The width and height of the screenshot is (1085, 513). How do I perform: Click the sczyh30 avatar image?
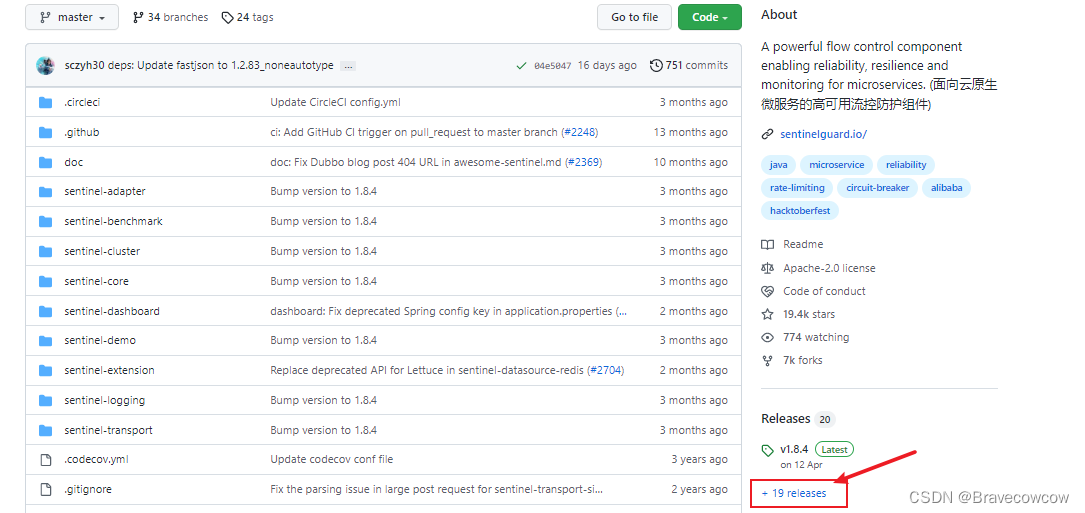click(x=46, y=65)
